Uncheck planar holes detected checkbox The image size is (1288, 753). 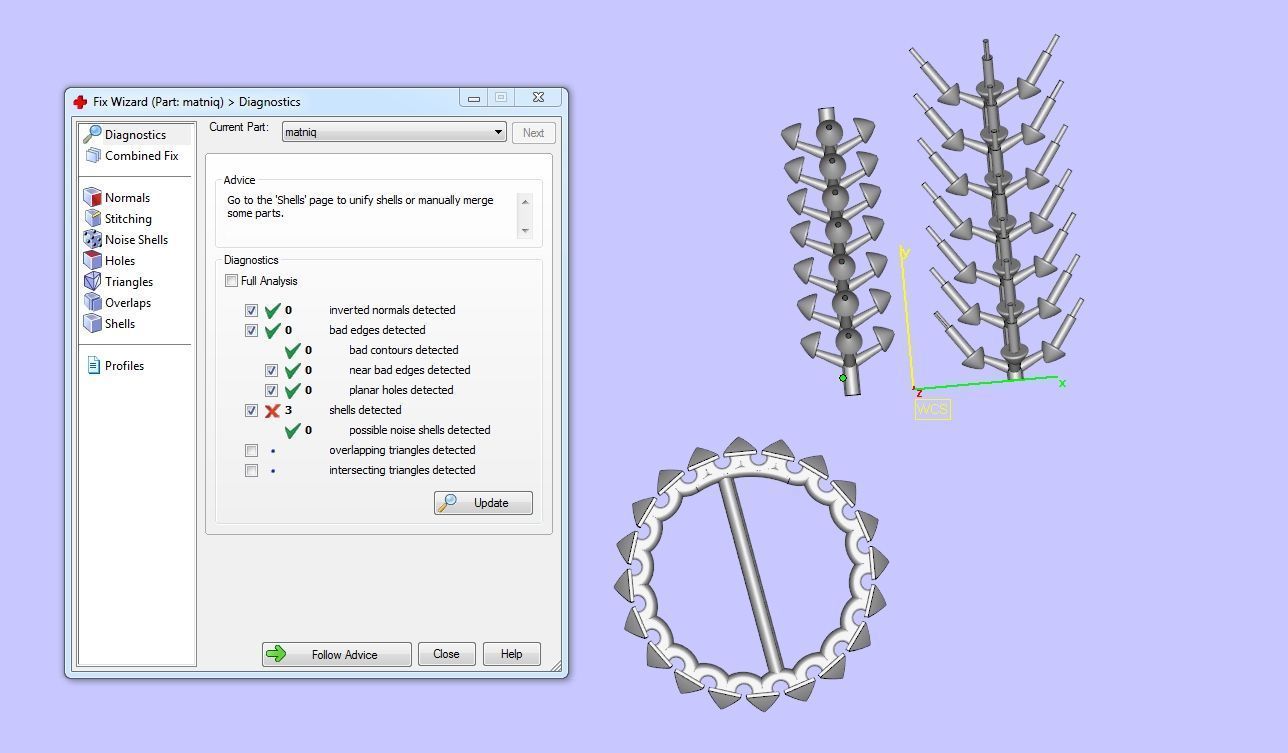271,390
